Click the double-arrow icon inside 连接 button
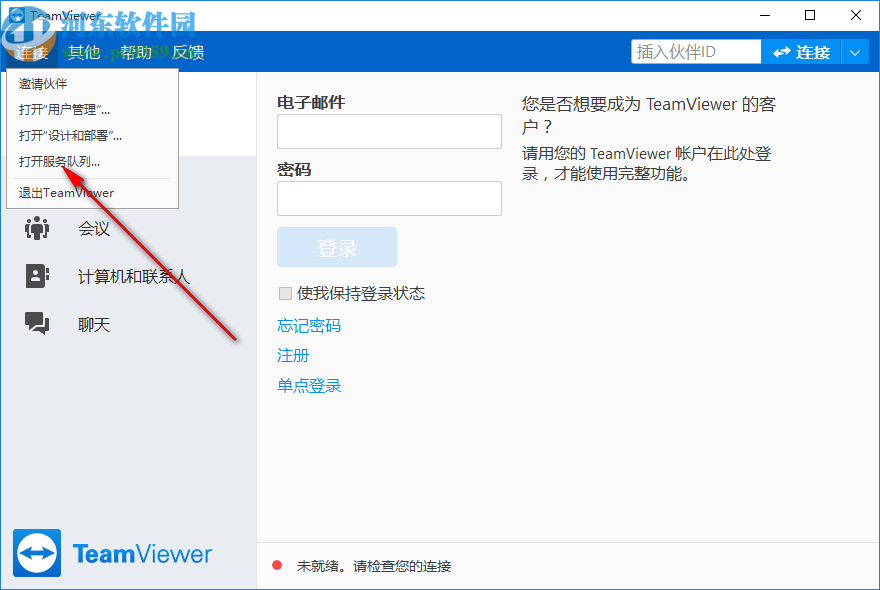Screen dimensions: 880x590 coord(782,51)
